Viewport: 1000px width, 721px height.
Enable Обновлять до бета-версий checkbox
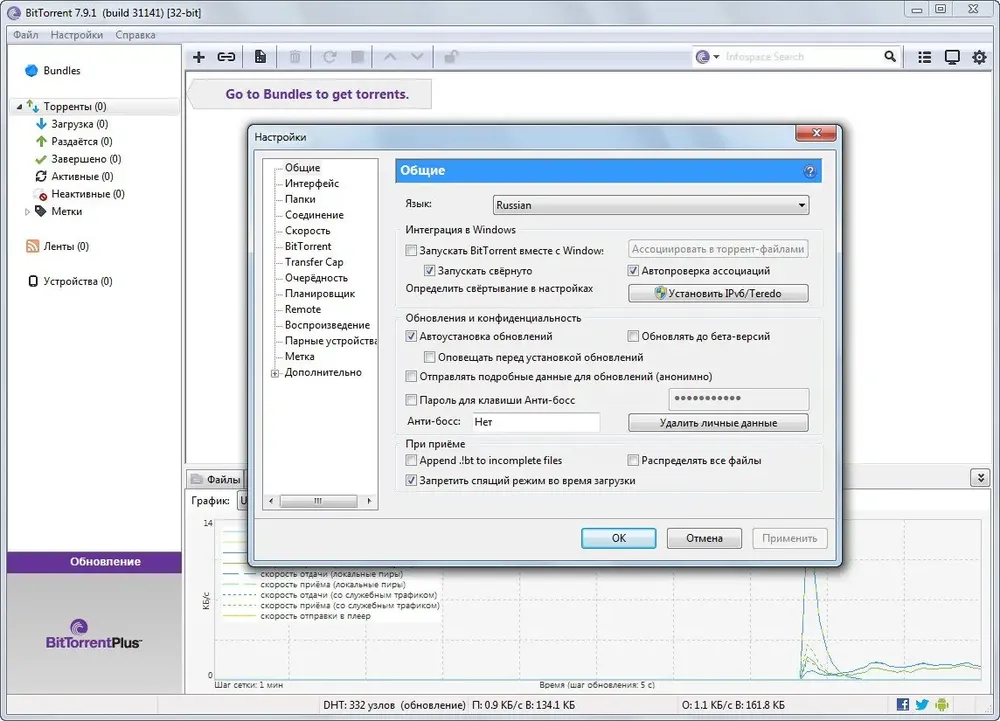[x=633, y=336]
